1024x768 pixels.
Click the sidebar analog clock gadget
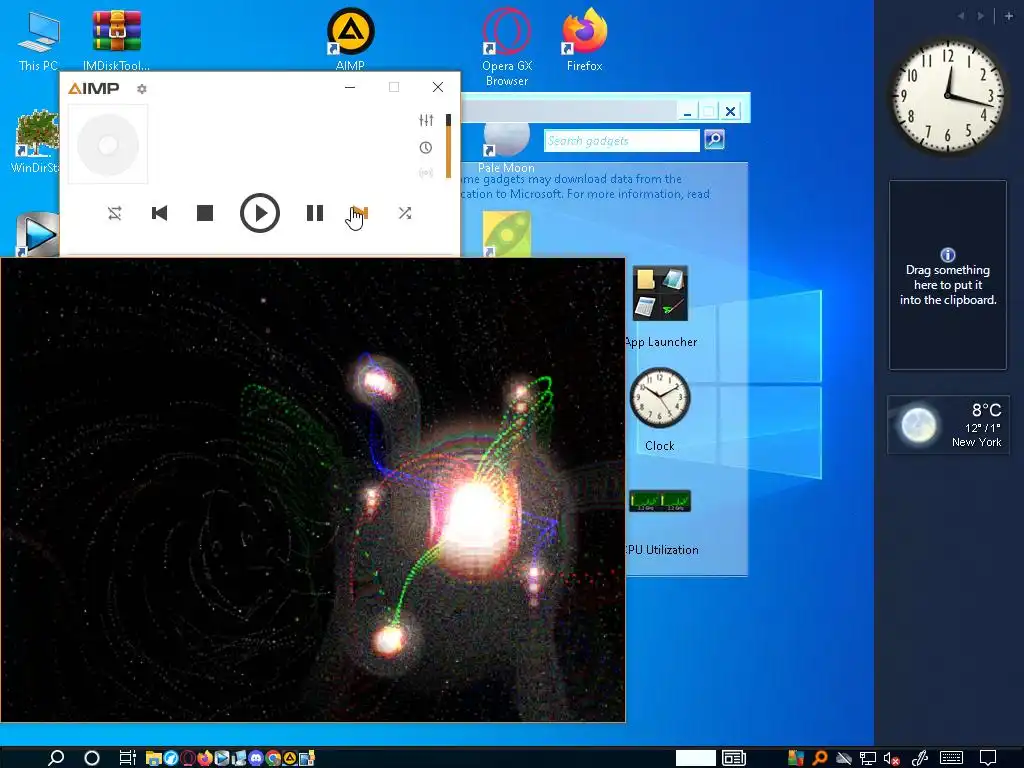pos(948,97)
